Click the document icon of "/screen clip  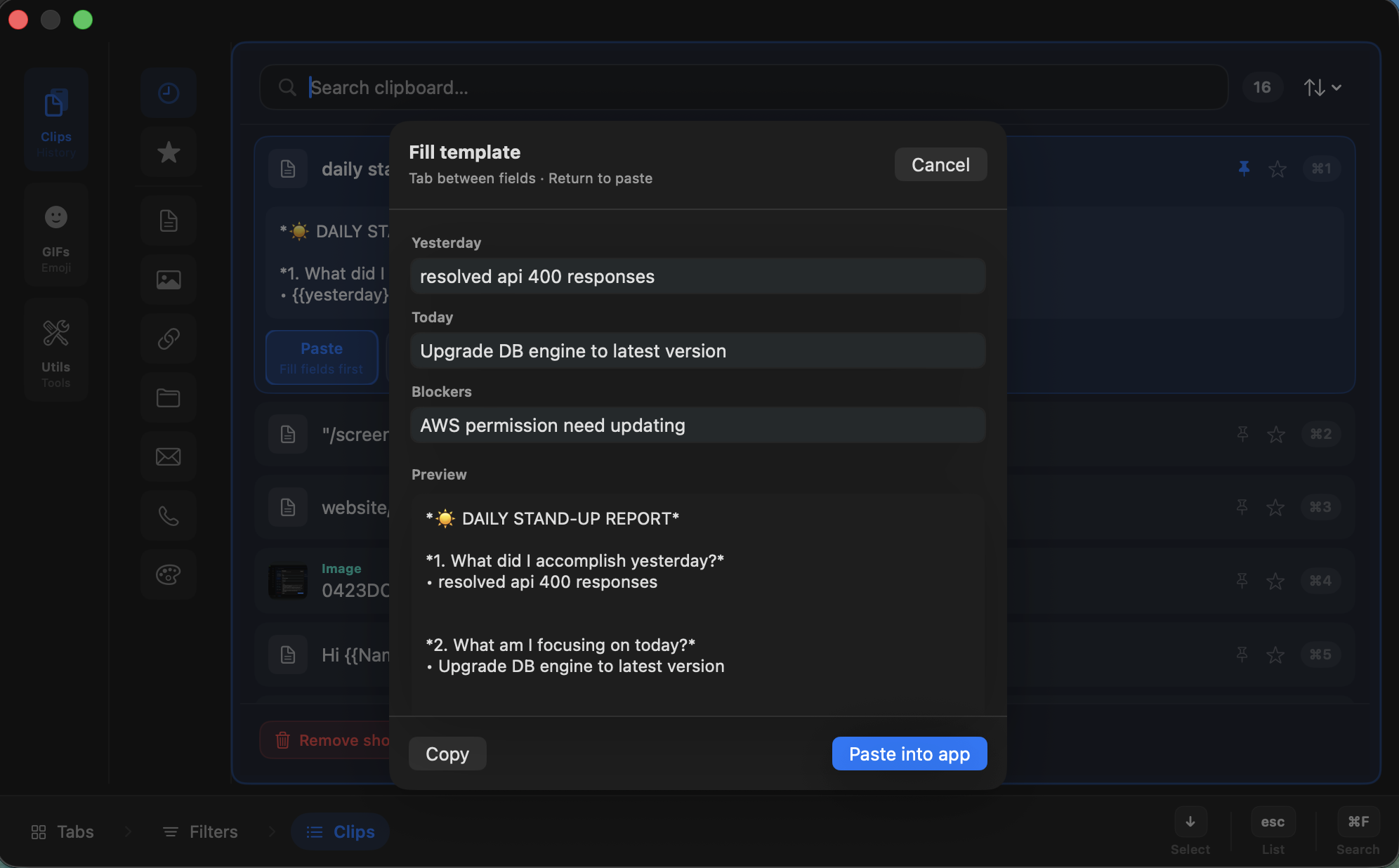tap(288, 434)
